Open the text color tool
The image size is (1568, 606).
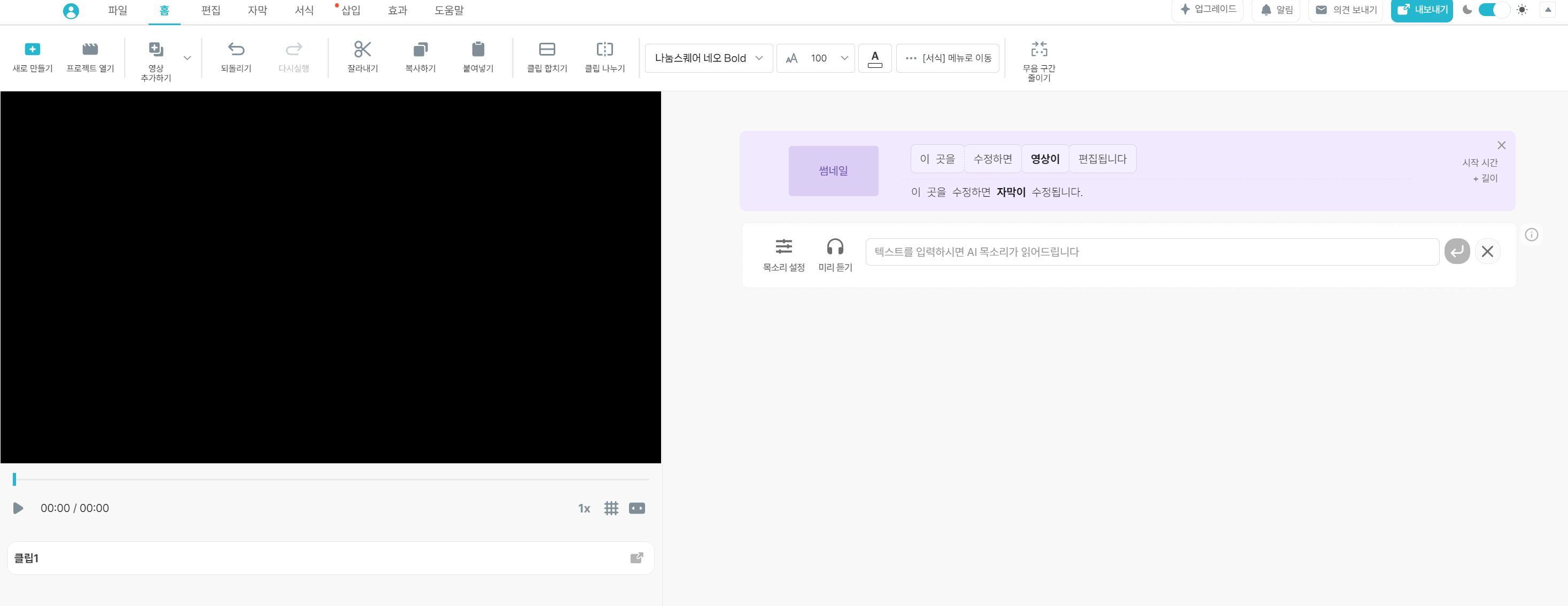coord(875,58)
